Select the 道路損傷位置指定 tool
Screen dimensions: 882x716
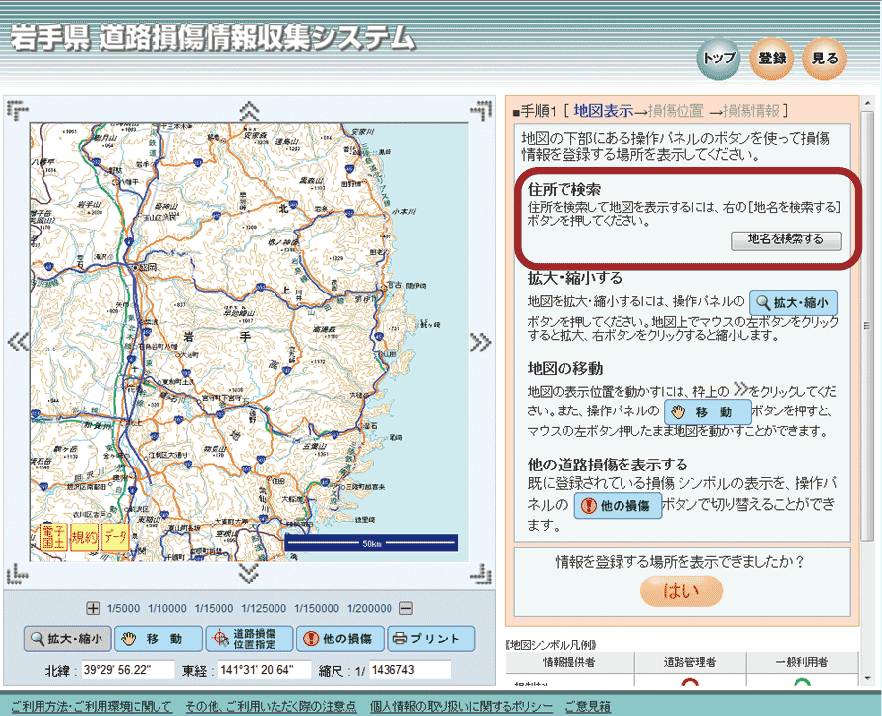pyautogui.click(x=249, y=639)
